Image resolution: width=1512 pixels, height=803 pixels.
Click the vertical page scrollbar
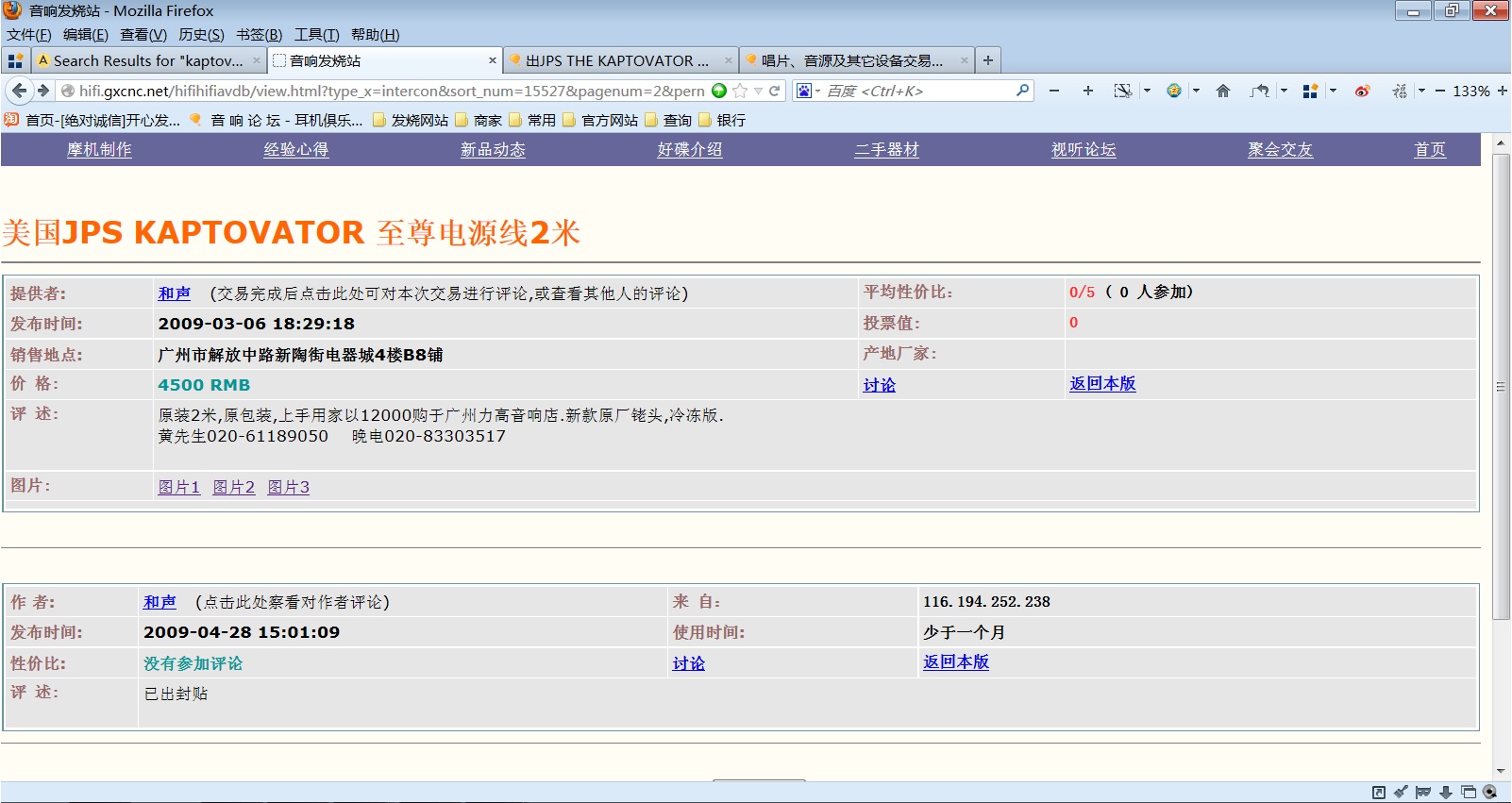(1501, 387)
